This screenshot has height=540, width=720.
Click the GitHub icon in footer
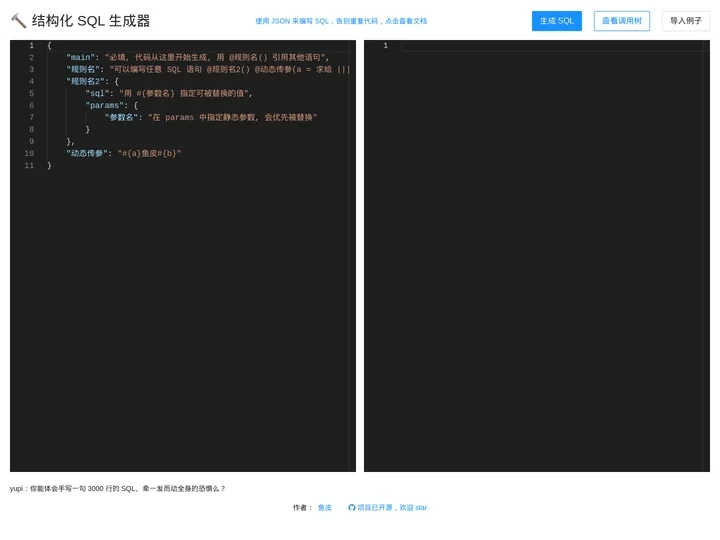tap(352, 507)
